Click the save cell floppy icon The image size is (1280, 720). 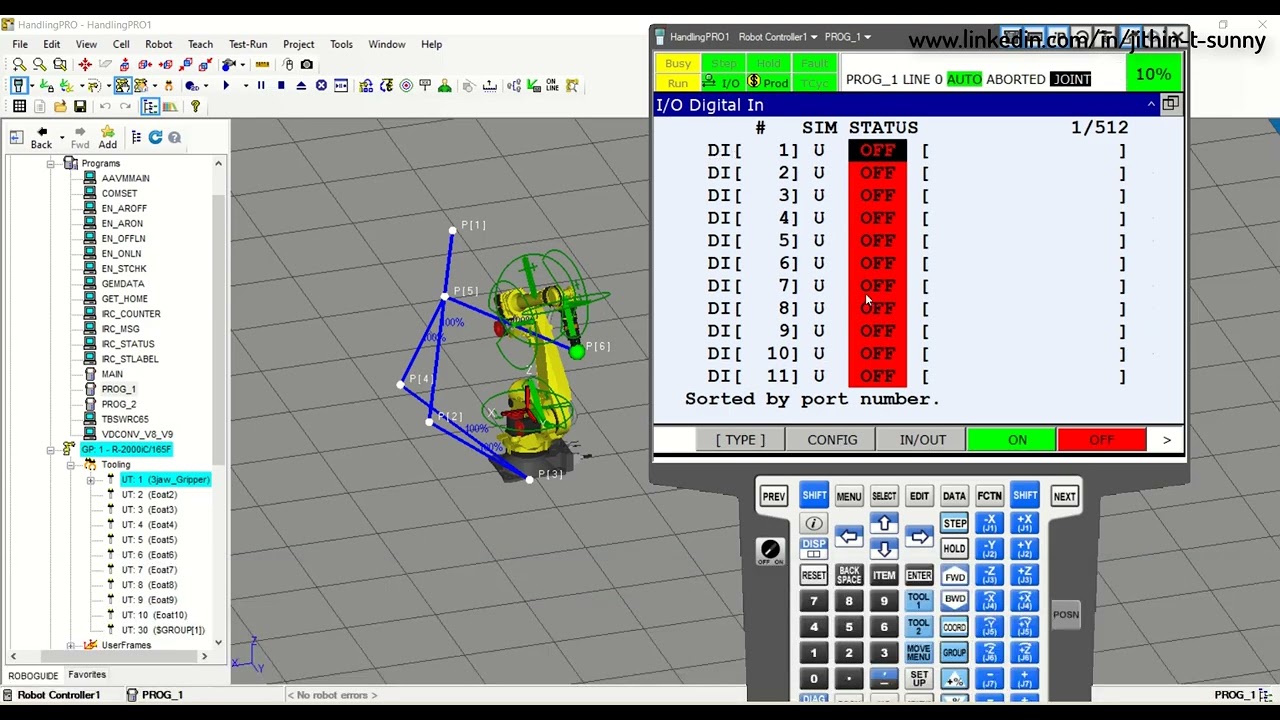(80, 106)
